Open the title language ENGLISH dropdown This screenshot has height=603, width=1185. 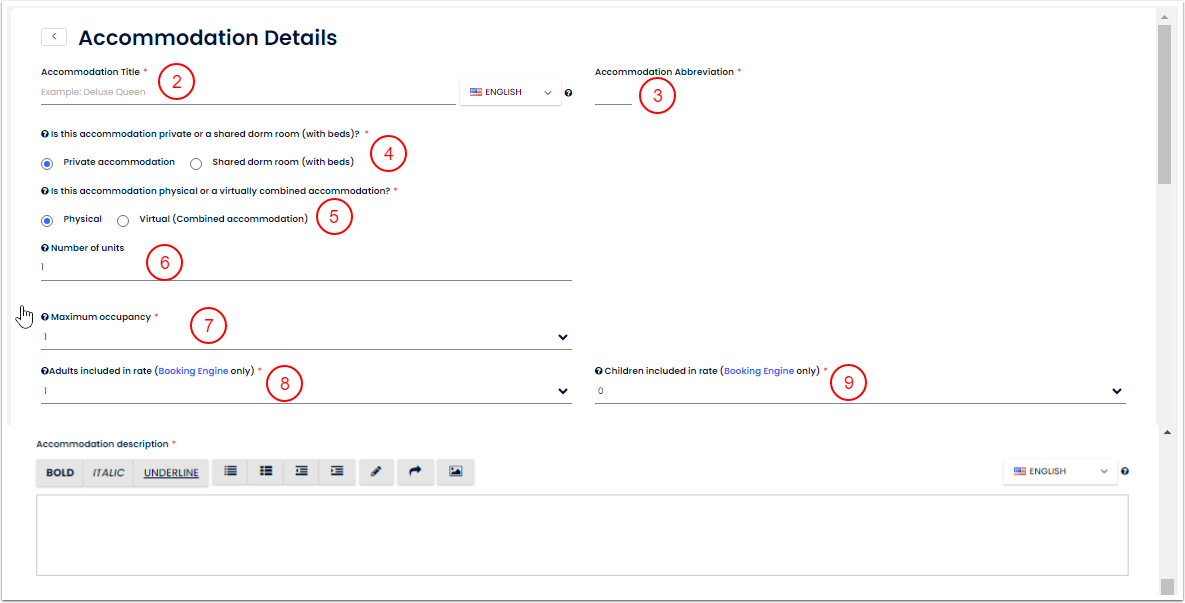click(511, 92)
